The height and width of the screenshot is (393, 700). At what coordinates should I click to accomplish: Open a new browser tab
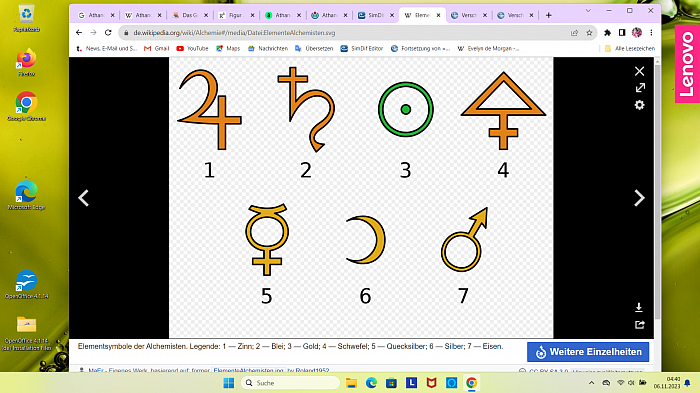coord(549,15)
